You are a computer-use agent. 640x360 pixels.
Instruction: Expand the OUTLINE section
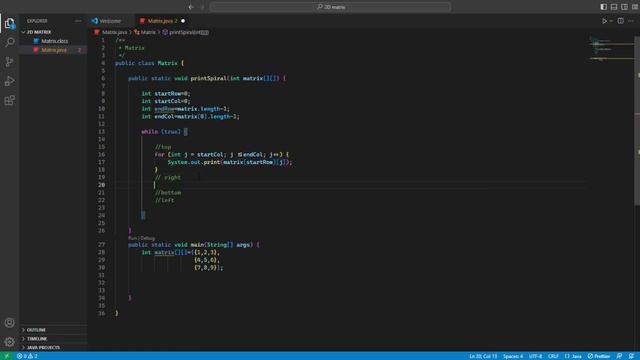[x=53, y=330]
